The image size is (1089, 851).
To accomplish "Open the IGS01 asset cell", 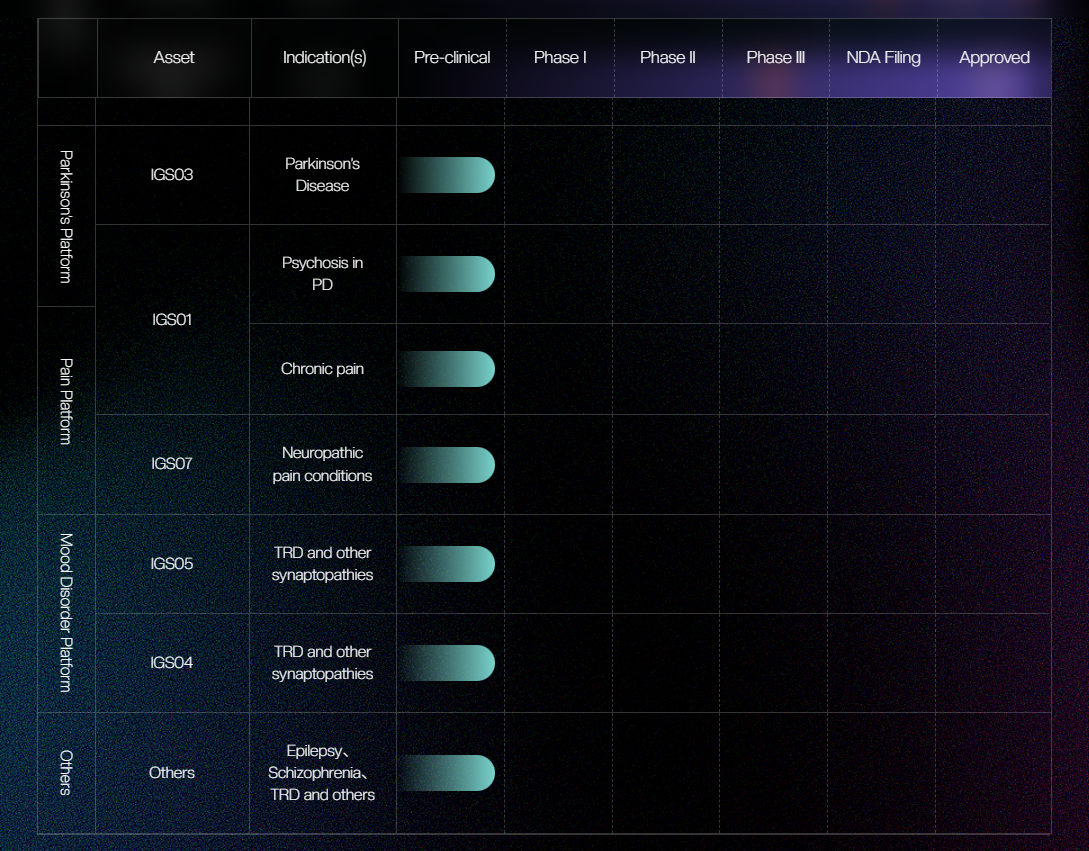I will pos(172,320).
